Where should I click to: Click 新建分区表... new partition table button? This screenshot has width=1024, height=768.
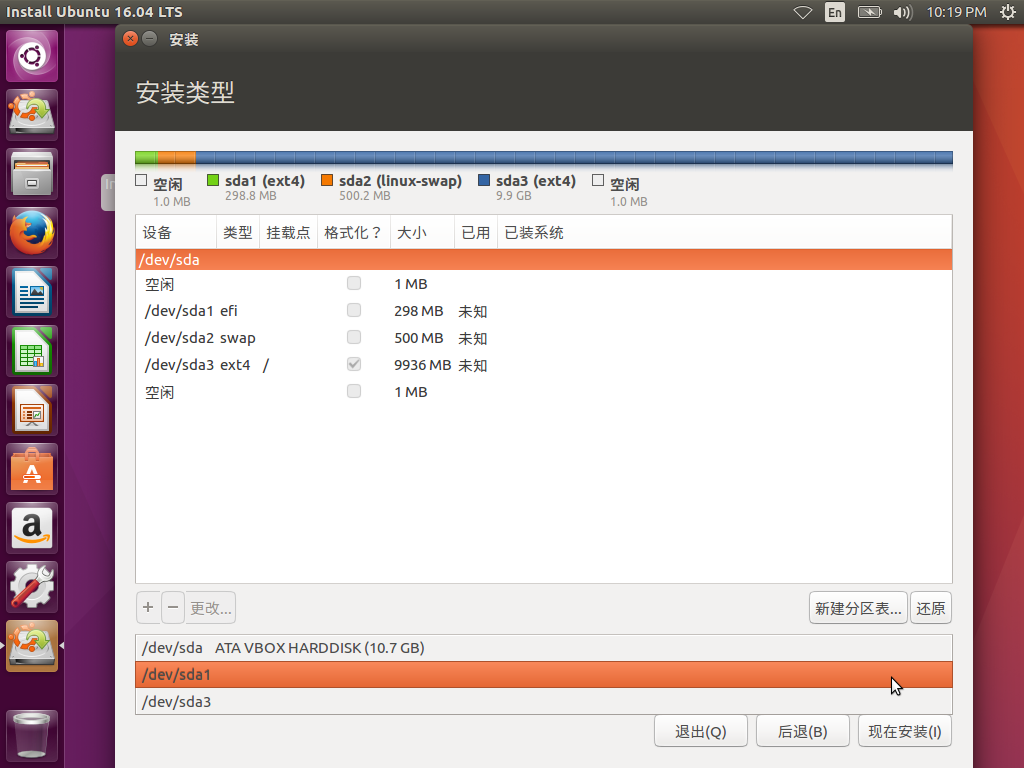pos(858,608)
